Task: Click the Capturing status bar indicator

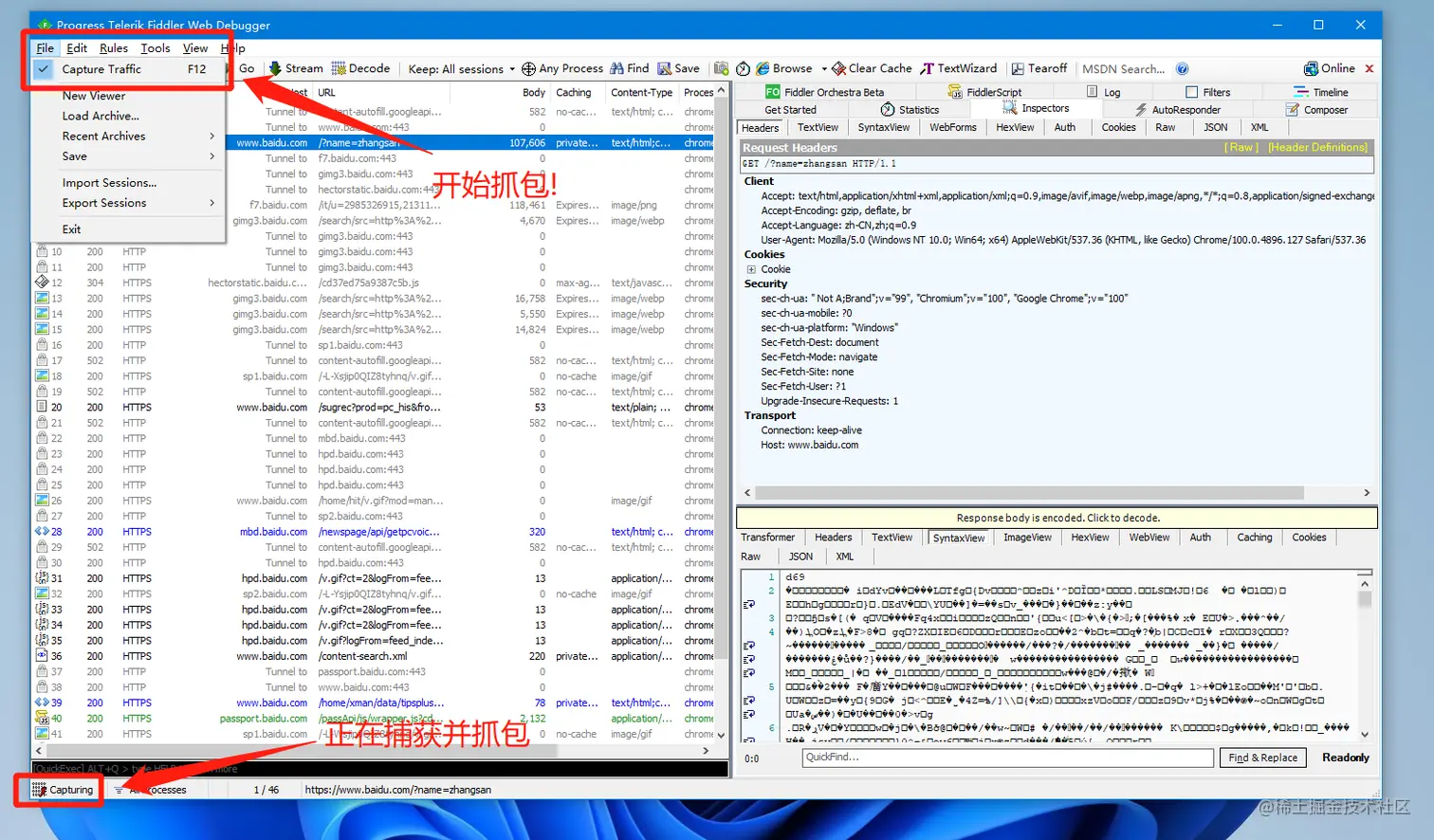Action: pos(63,790)
